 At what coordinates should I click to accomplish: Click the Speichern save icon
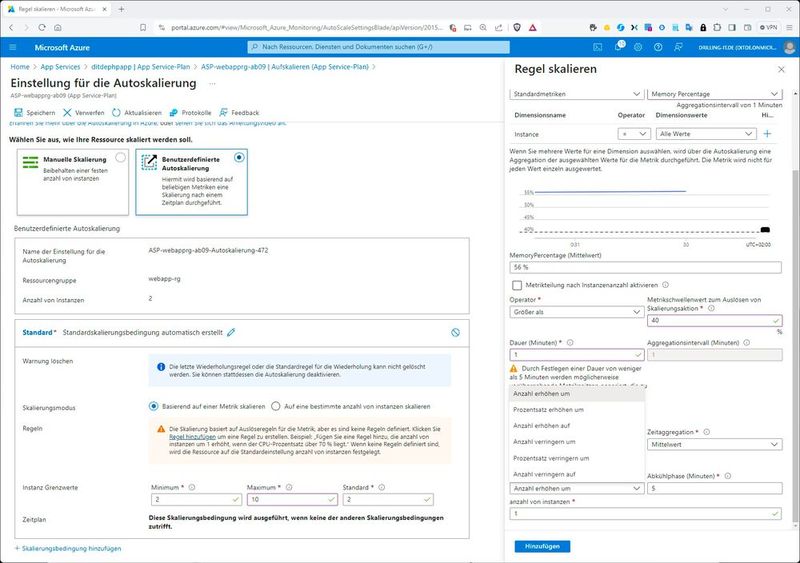(x=18, y=112)
